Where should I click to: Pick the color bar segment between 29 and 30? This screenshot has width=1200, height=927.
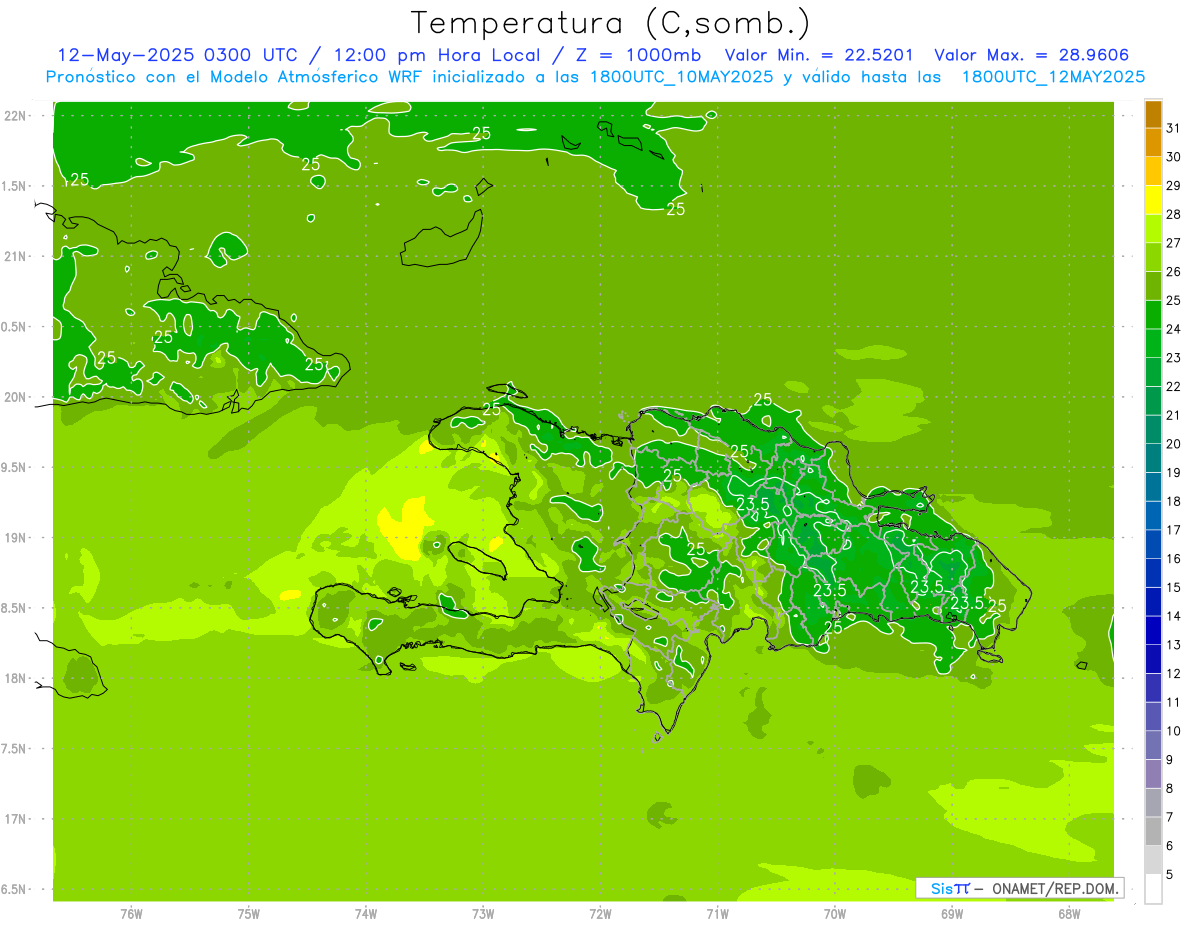coord(1153,171)
